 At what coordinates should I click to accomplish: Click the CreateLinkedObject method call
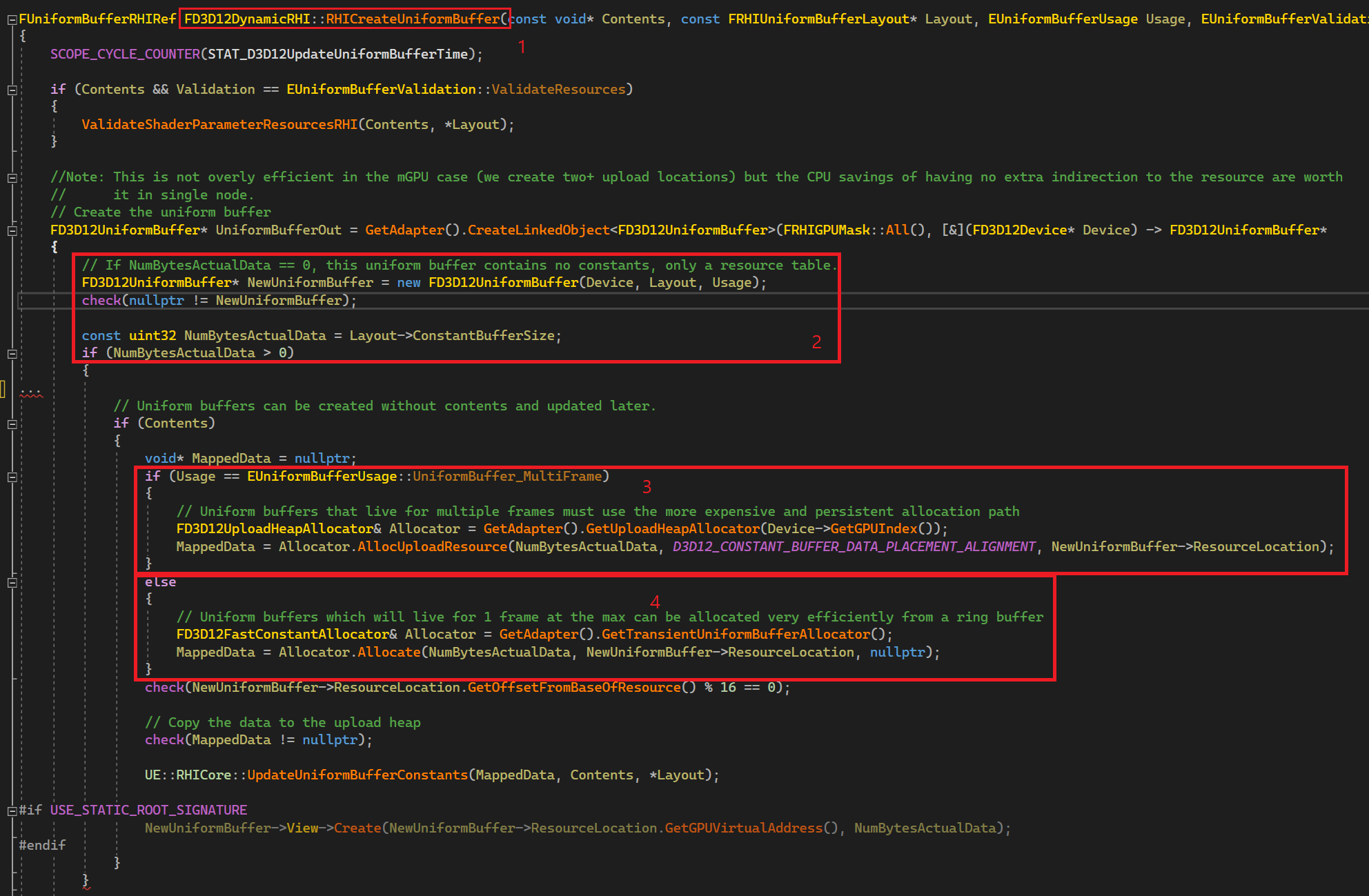[x=538, y=230]
